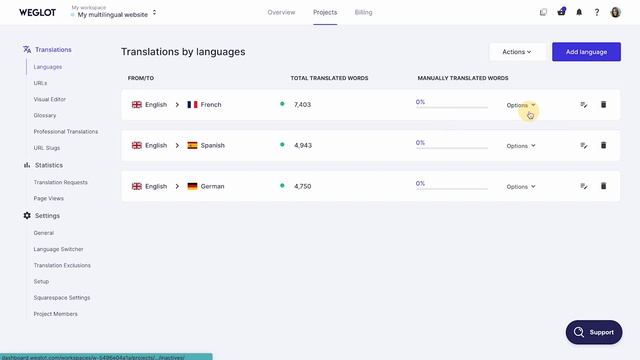Viewport: 640px width, 360px height.
Task: Go to Glossary page
Action: tap(45, 116)
